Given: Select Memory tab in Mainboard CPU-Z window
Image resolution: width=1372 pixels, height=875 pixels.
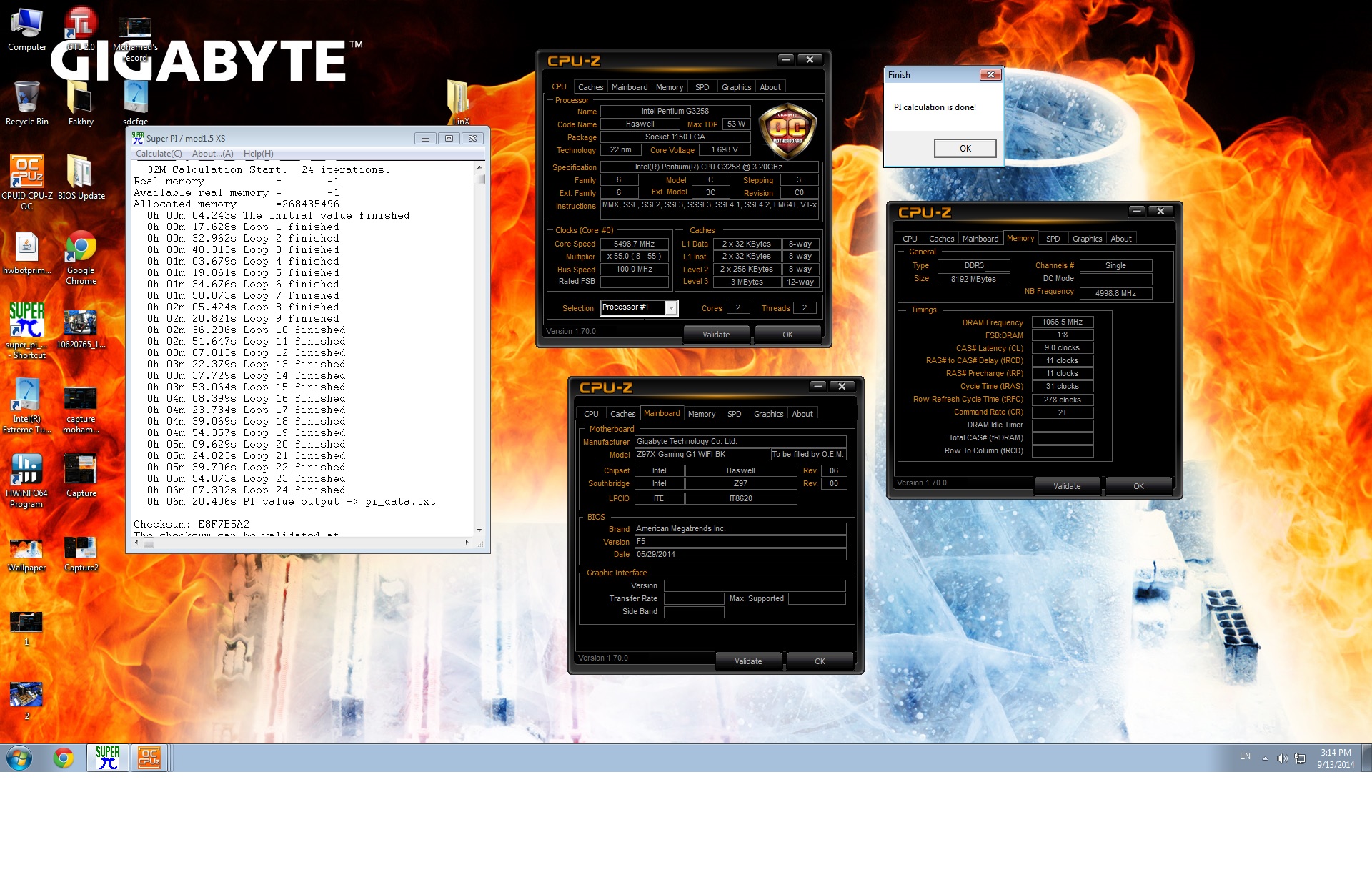Looking at the screenshot, I should pyautogui.click(x=702, y=414).
